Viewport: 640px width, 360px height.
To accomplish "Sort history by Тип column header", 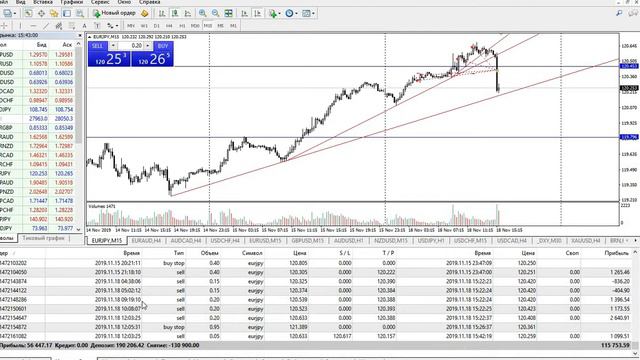I will pos(179,253).
